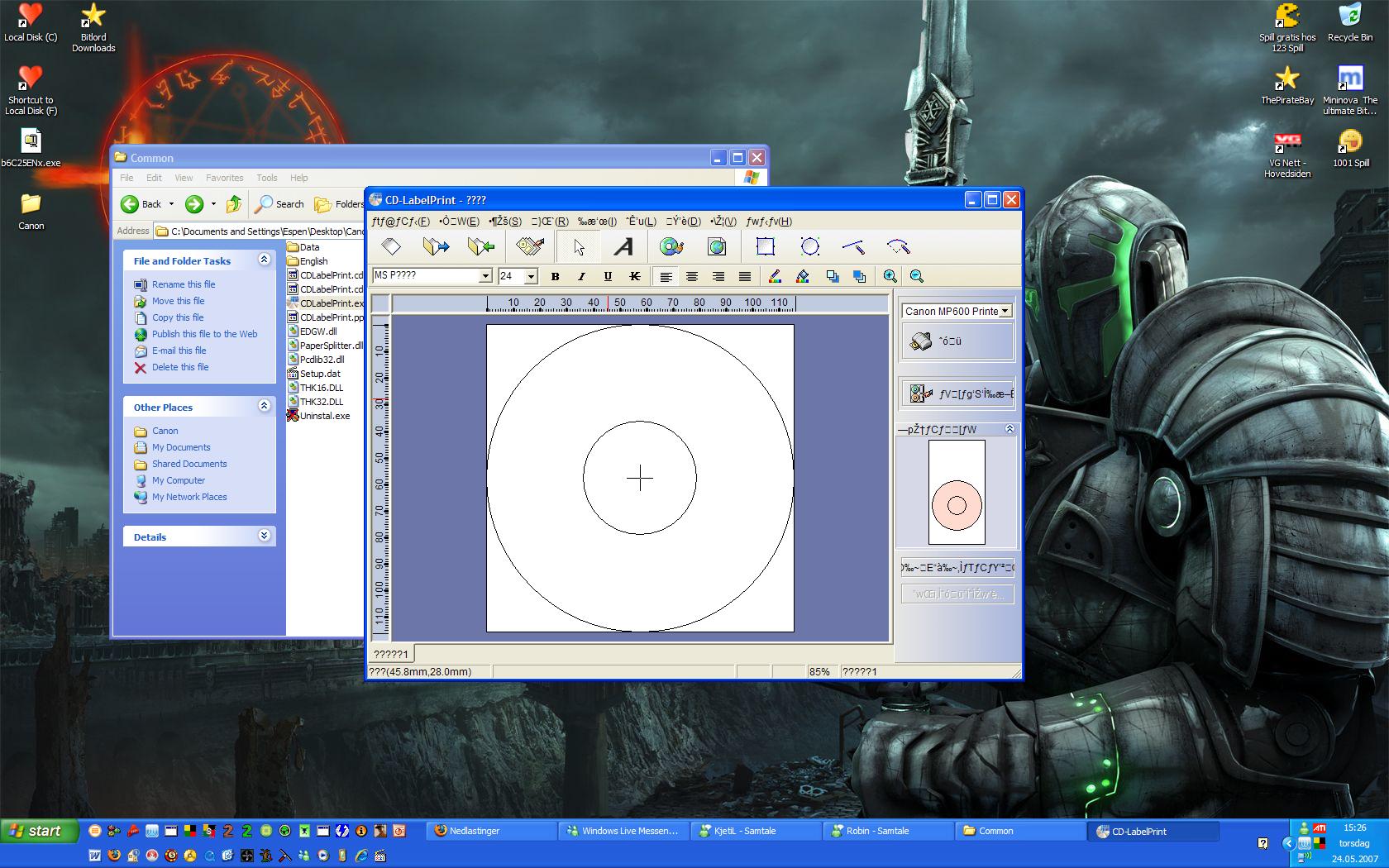Open the font name dropdown
This screenshot has height=868, width=1389.
[485, 276]
